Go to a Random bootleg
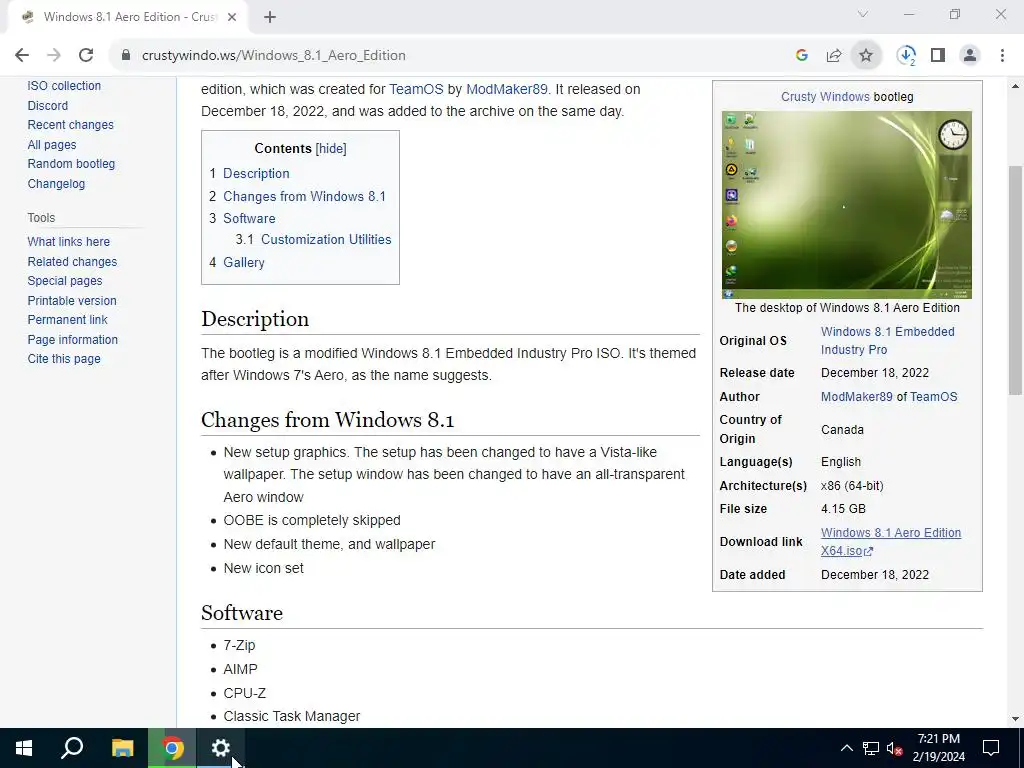Screen dimensions: 1024x768 point(71,164)
